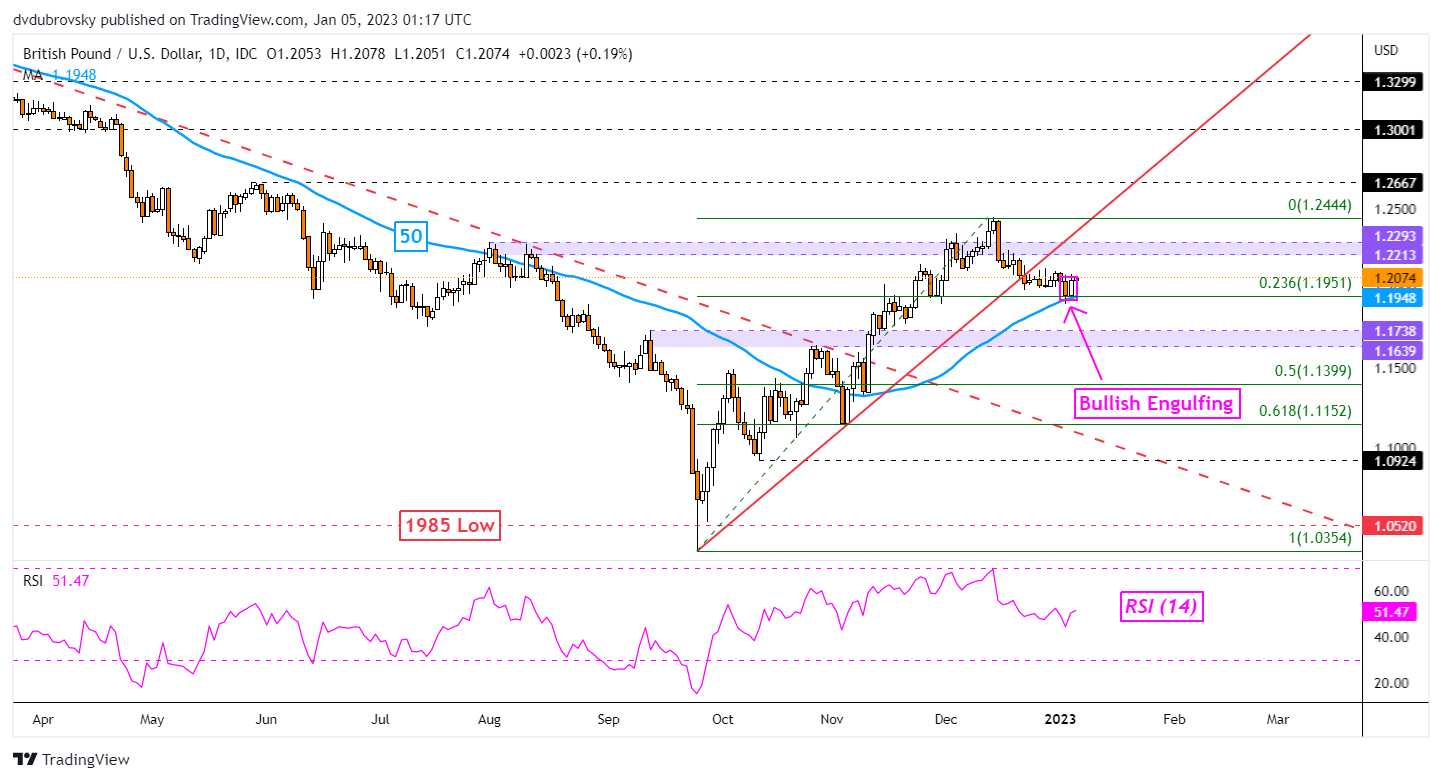Click the 1.2667 price level label
The image size is (1442, 781).
pyautogui.click(x=1391, y=183)
